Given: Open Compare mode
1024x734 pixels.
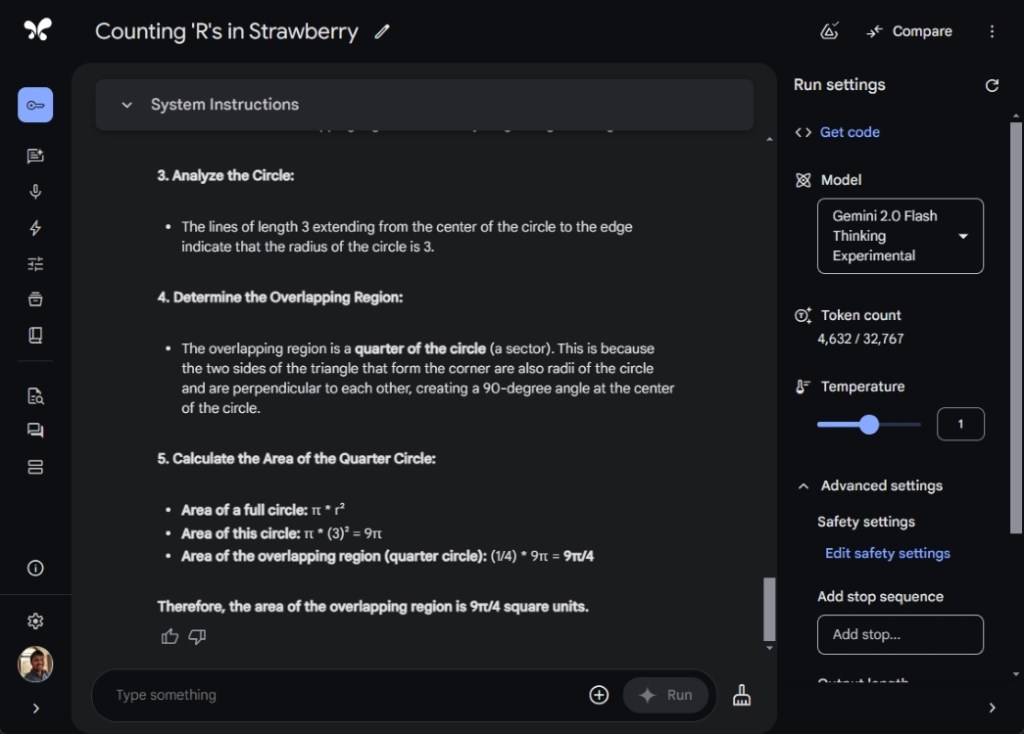Looking at the screenshot, I should coord(909,31).
